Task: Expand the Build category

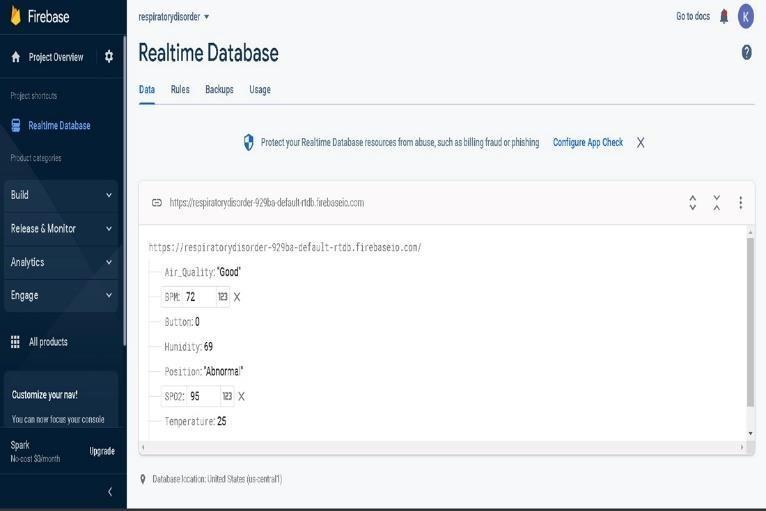Action: [61, 195]
